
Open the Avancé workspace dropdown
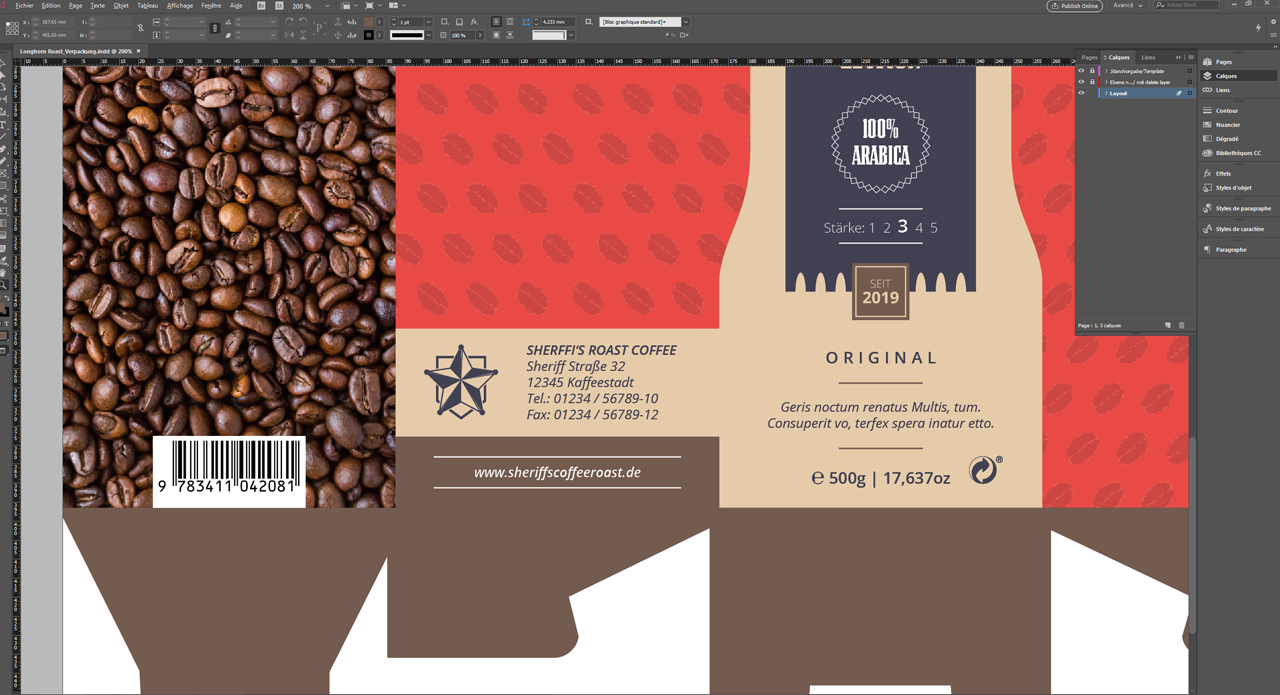1128,5
